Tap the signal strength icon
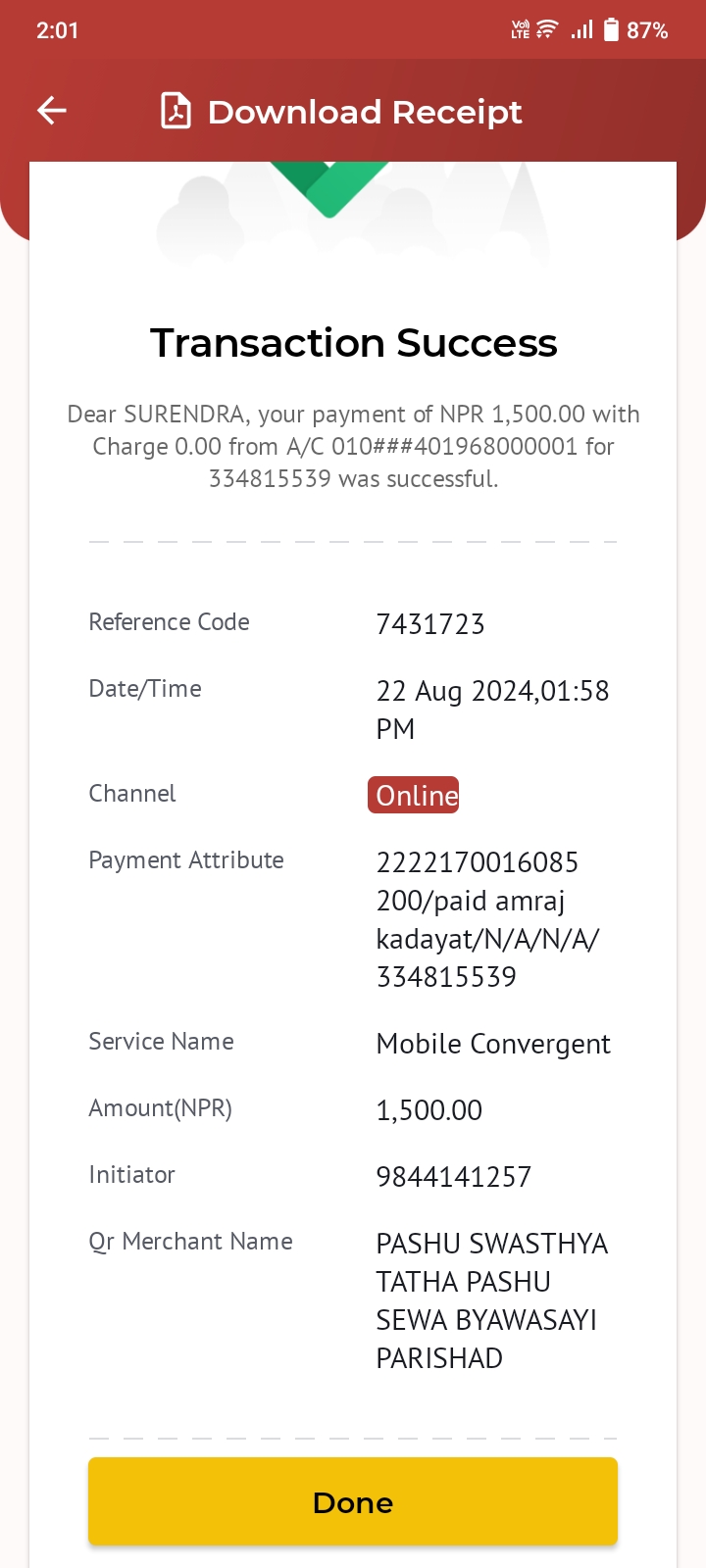The height and width of the screenshot is (1568, 706). click(x=581, y=29)
